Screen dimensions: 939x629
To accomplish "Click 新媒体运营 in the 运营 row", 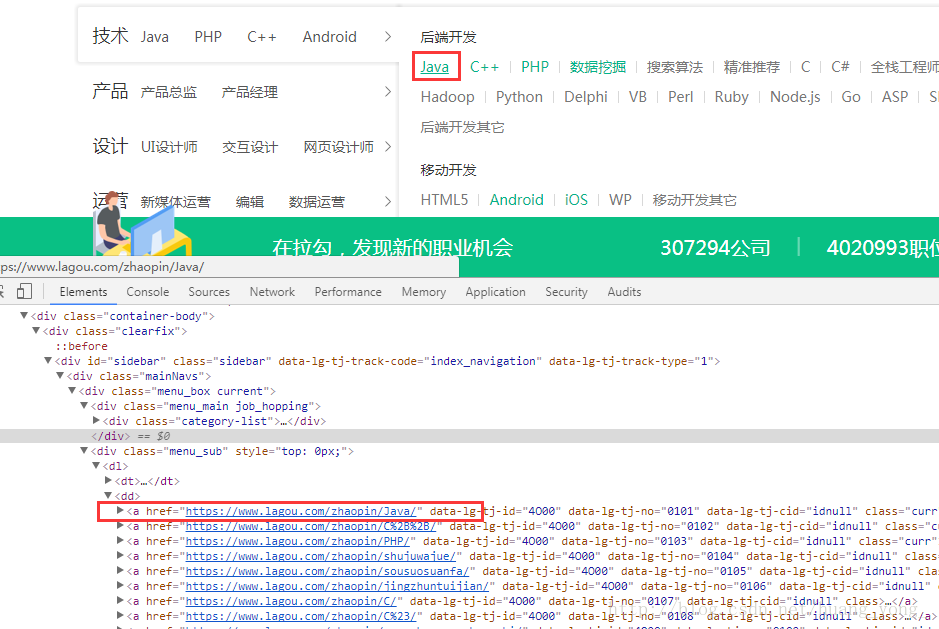I will (x=175, y=202).
